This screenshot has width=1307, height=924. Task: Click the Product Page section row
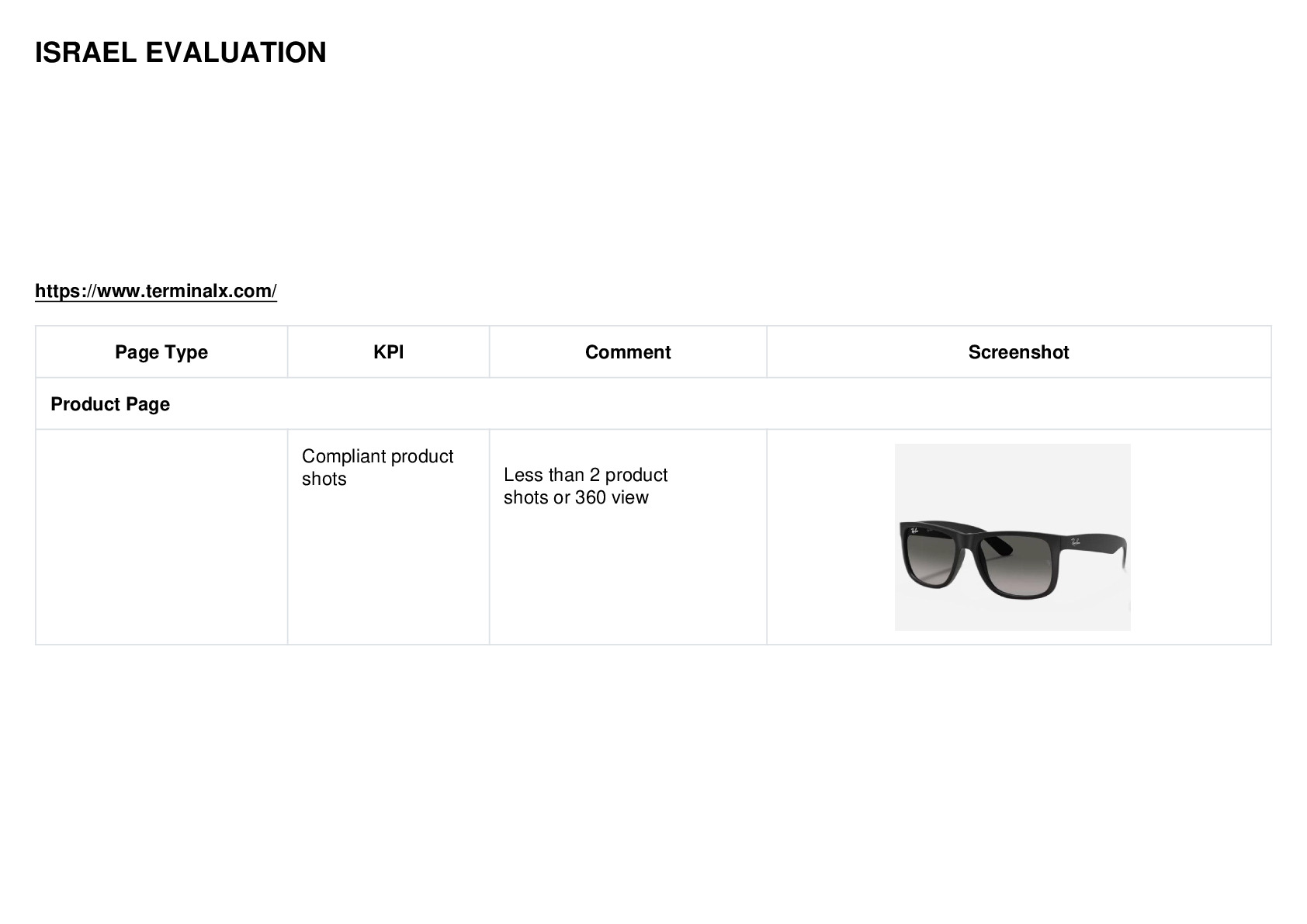click(x=653, y=404)
